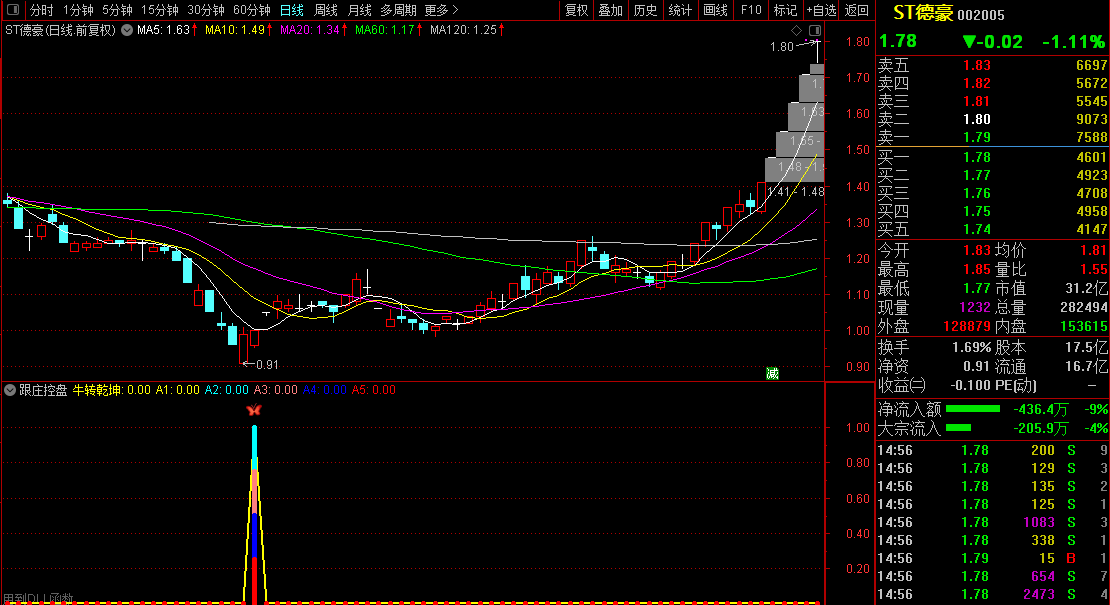
Task: Toggle the right panel icon near price axis
Action: coord(815,30)
